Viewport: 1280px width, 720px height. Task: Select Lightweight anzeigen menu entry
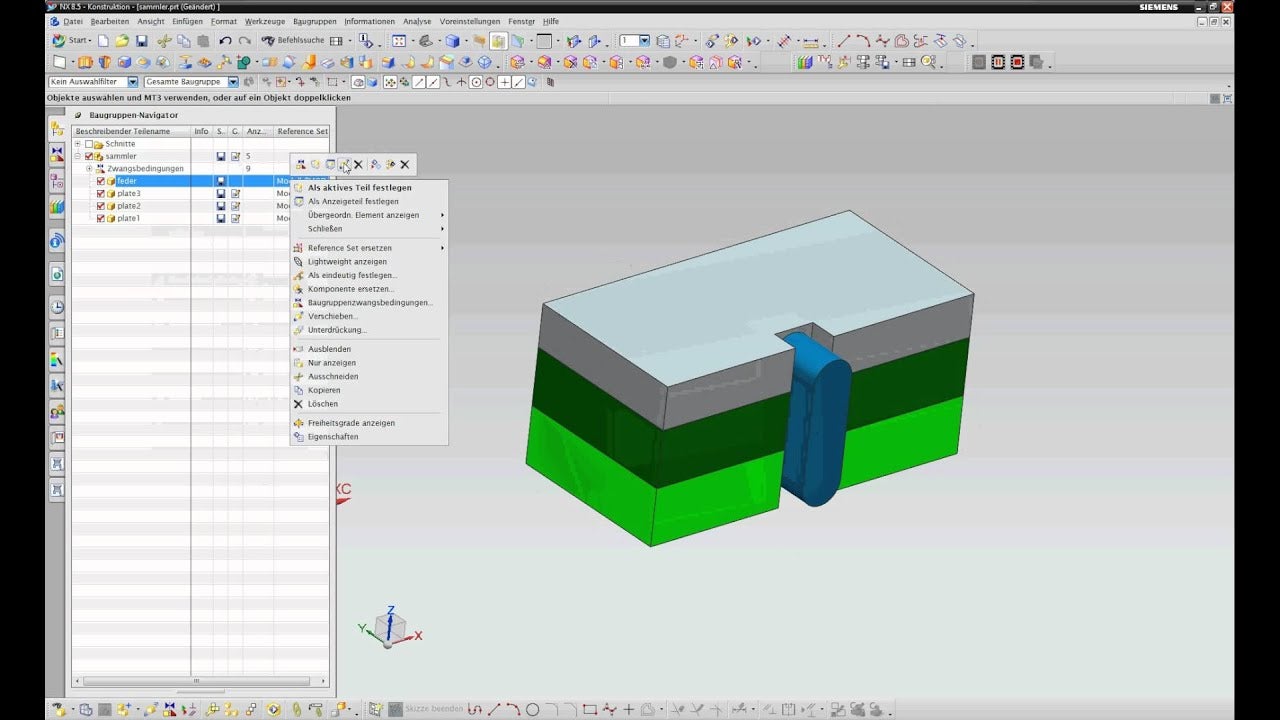coord(369,262)
